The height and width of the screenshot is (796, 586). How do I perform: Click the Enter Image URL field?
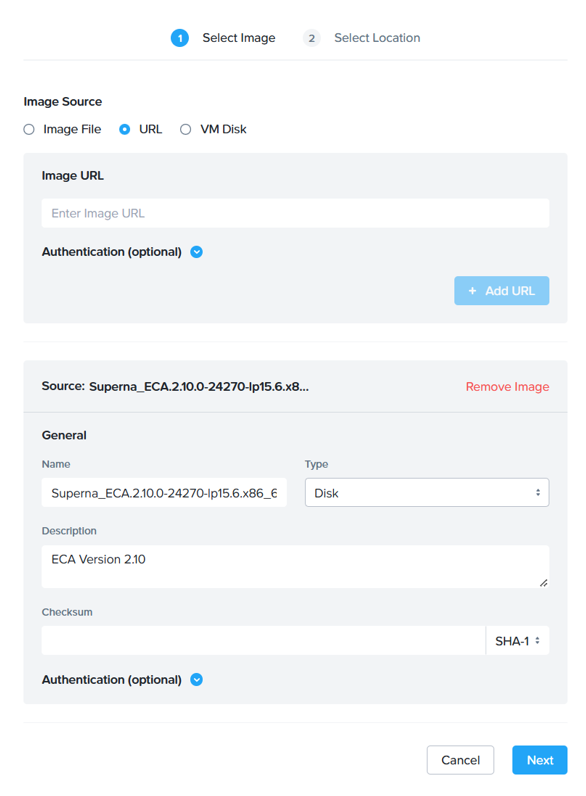(296, 213)
